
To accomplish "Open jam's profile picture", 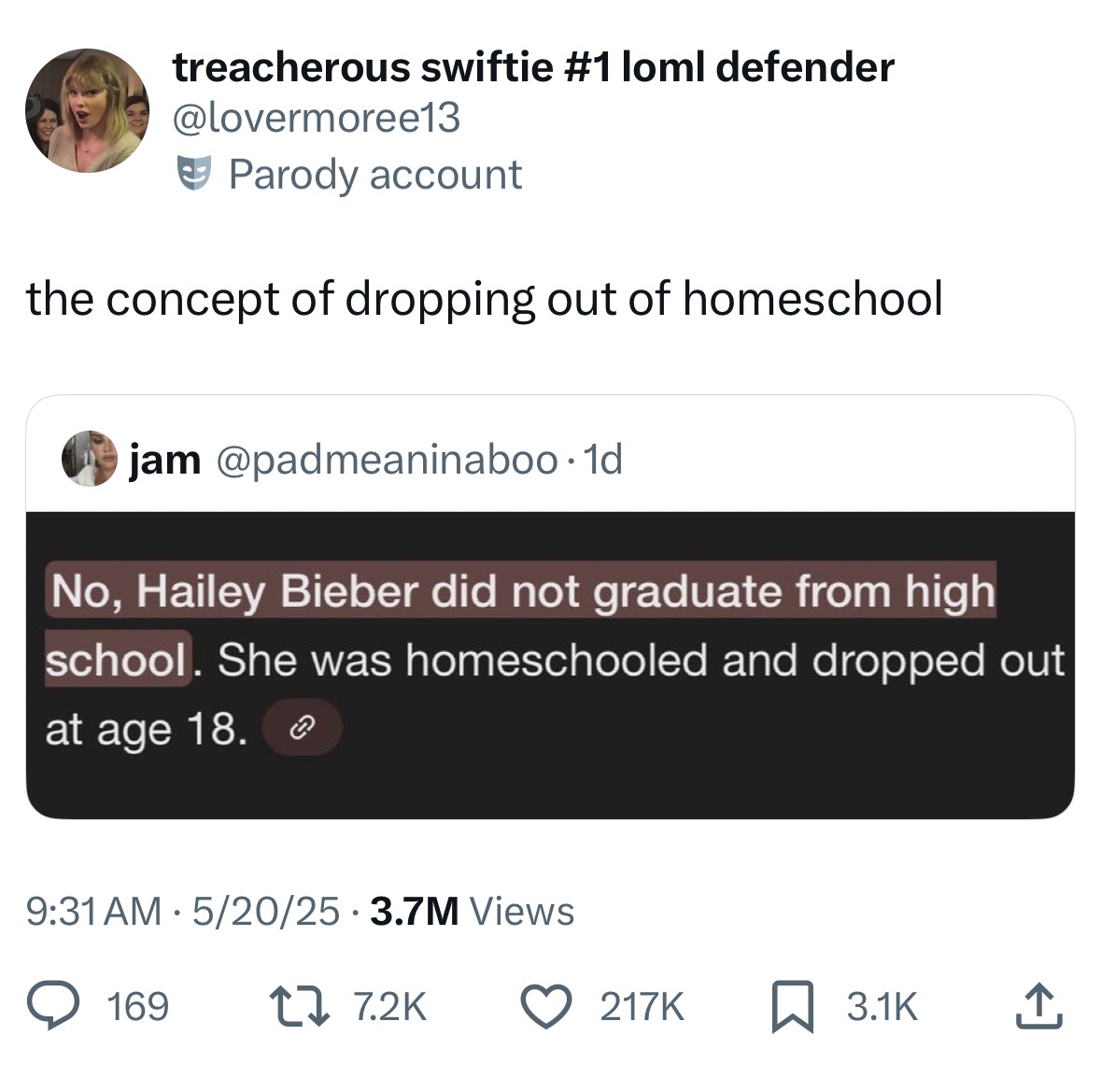I will 91,460.
